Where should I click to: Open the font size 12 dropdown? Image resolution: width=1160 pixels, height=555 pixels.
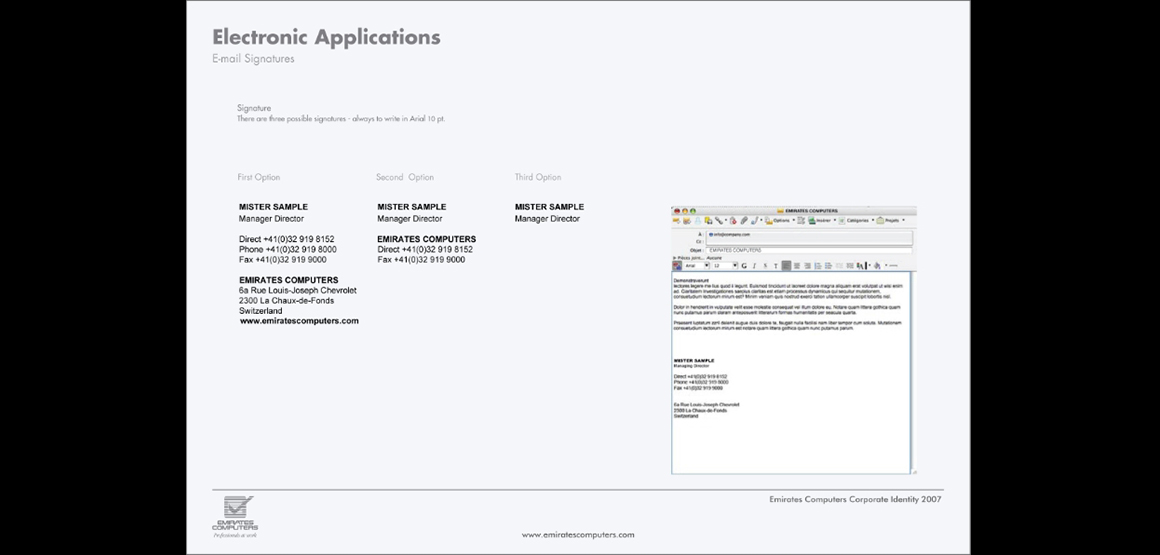[723, 266]
